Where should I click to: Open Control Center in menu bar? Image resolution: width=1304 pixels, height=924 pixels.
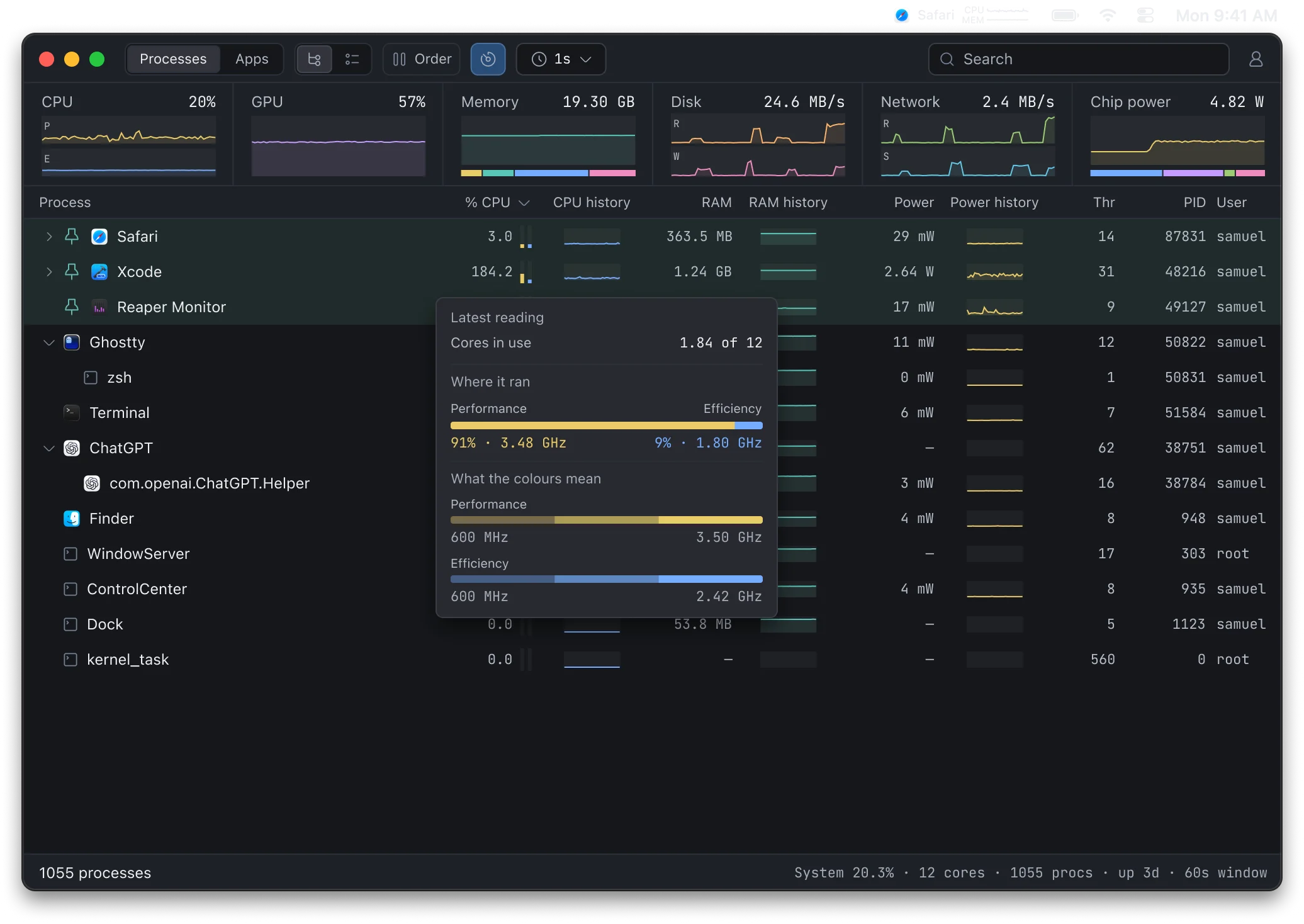(x=1145, y=15)
